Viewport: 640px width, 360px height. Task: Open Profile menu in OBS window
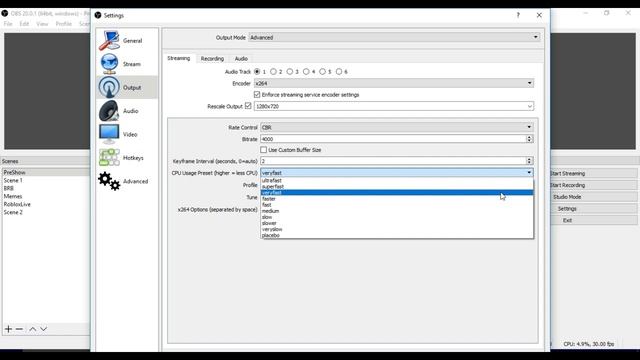click(x=64, y=24)
